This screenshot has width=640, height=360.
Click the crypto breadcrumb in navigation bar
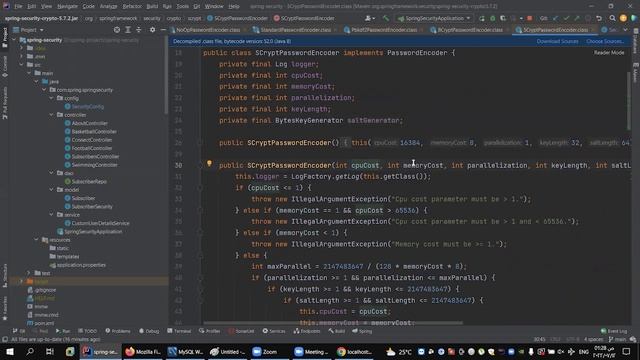[173, 18]
